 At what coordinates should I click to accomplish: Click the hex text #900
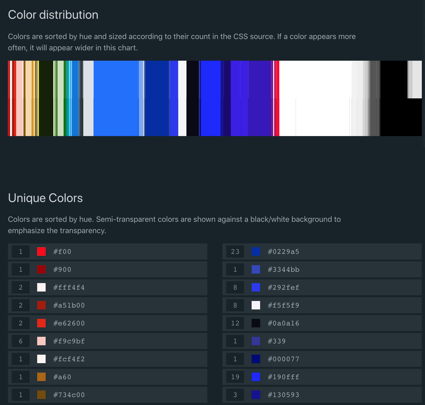coord(62,269)
